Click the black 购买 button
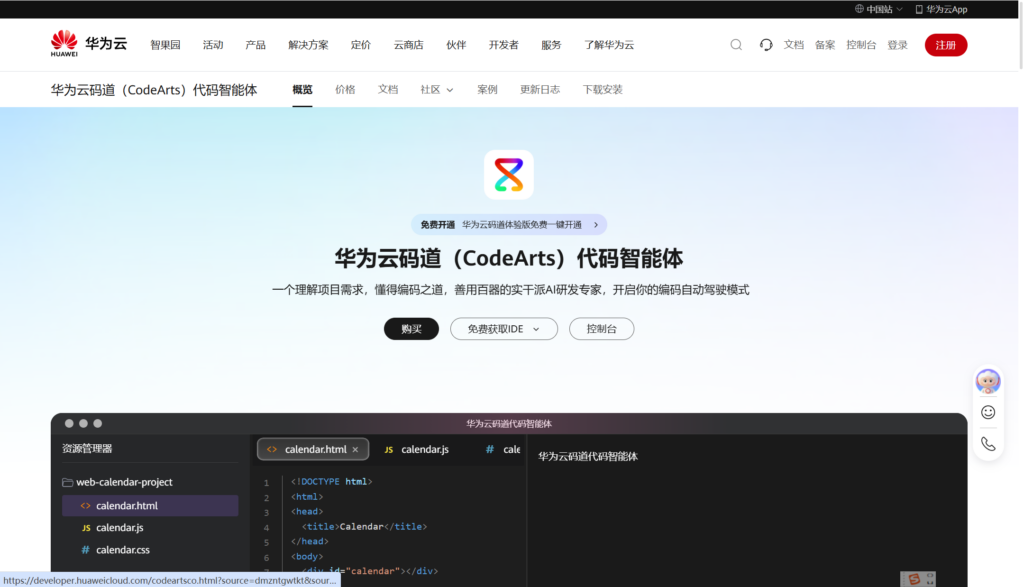 click(x=411, y=328)
